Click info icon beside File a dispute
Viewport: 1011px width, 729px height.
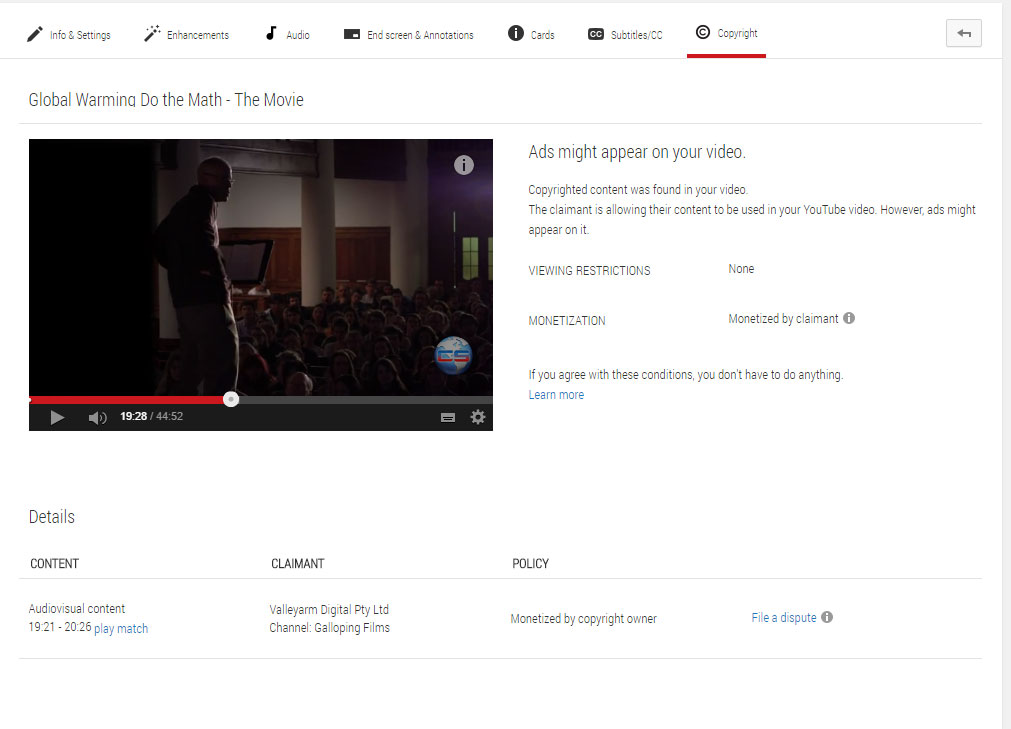[827, 618]
